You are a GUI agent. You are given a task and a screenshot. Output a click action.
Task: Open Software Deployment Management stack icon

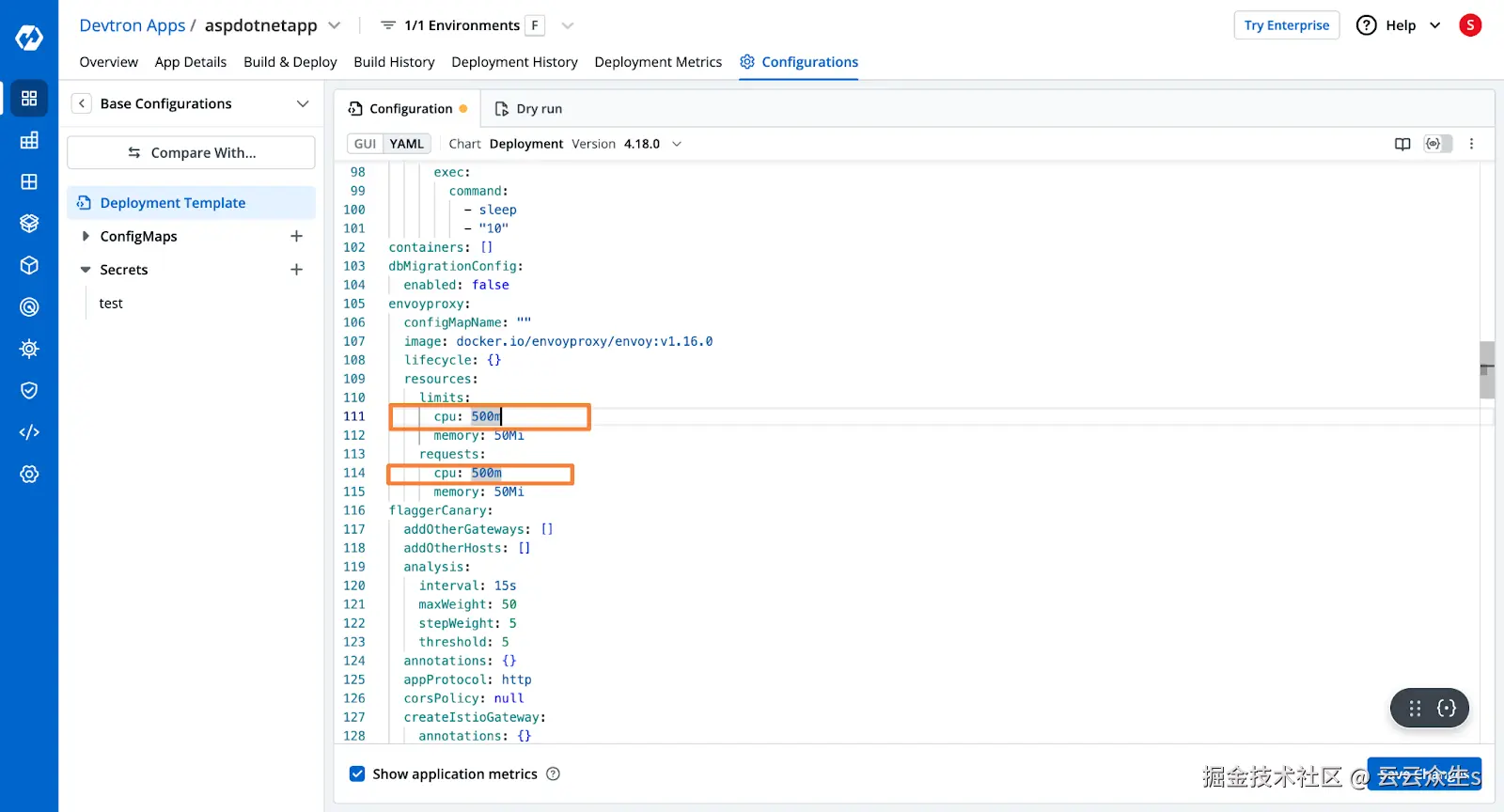pos(29,224)
